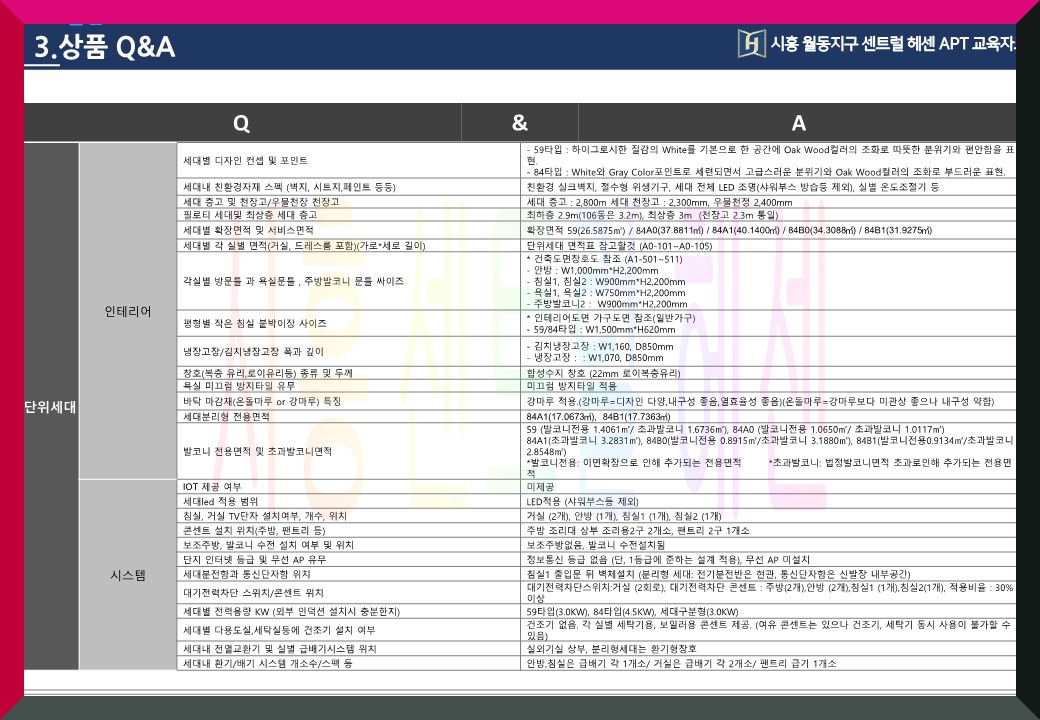The width and height of the screenshot is (1040, 720).
Task: Click question '세대별 전력용량 KW' row
Action: [x=291, y=611]
